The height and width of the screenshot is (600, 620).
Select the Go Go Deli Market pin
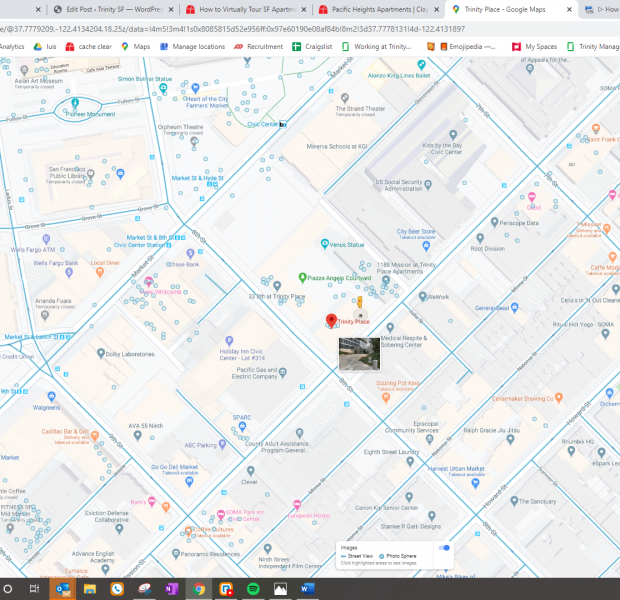point(189,481)
